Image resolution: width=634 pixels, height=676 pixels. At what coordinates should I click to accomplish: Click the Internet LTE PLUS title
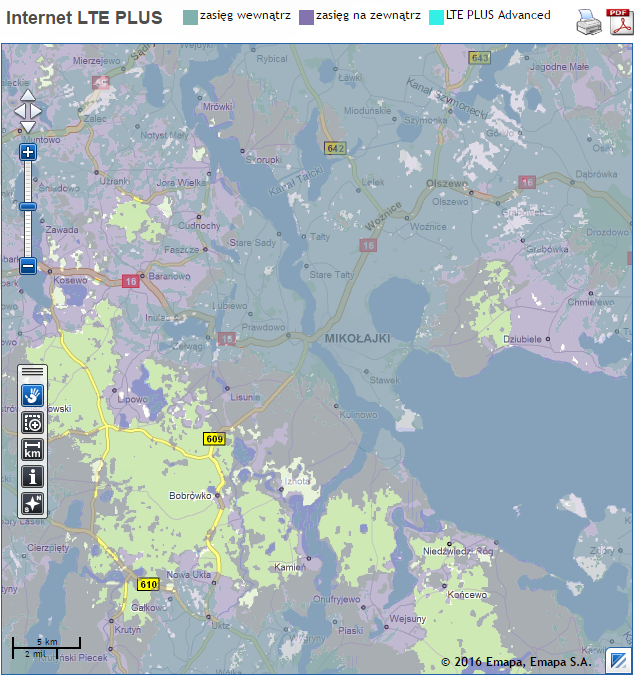tap(84, 18)
